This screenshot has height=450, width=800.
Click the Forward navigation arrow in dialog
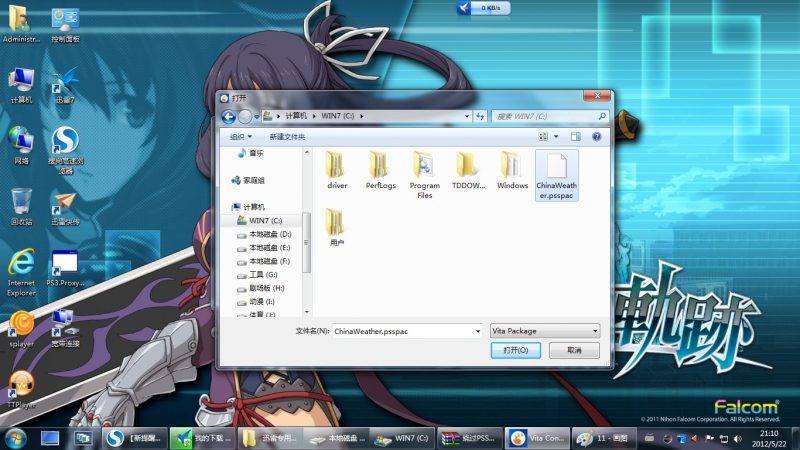click(x=245, y=117)
